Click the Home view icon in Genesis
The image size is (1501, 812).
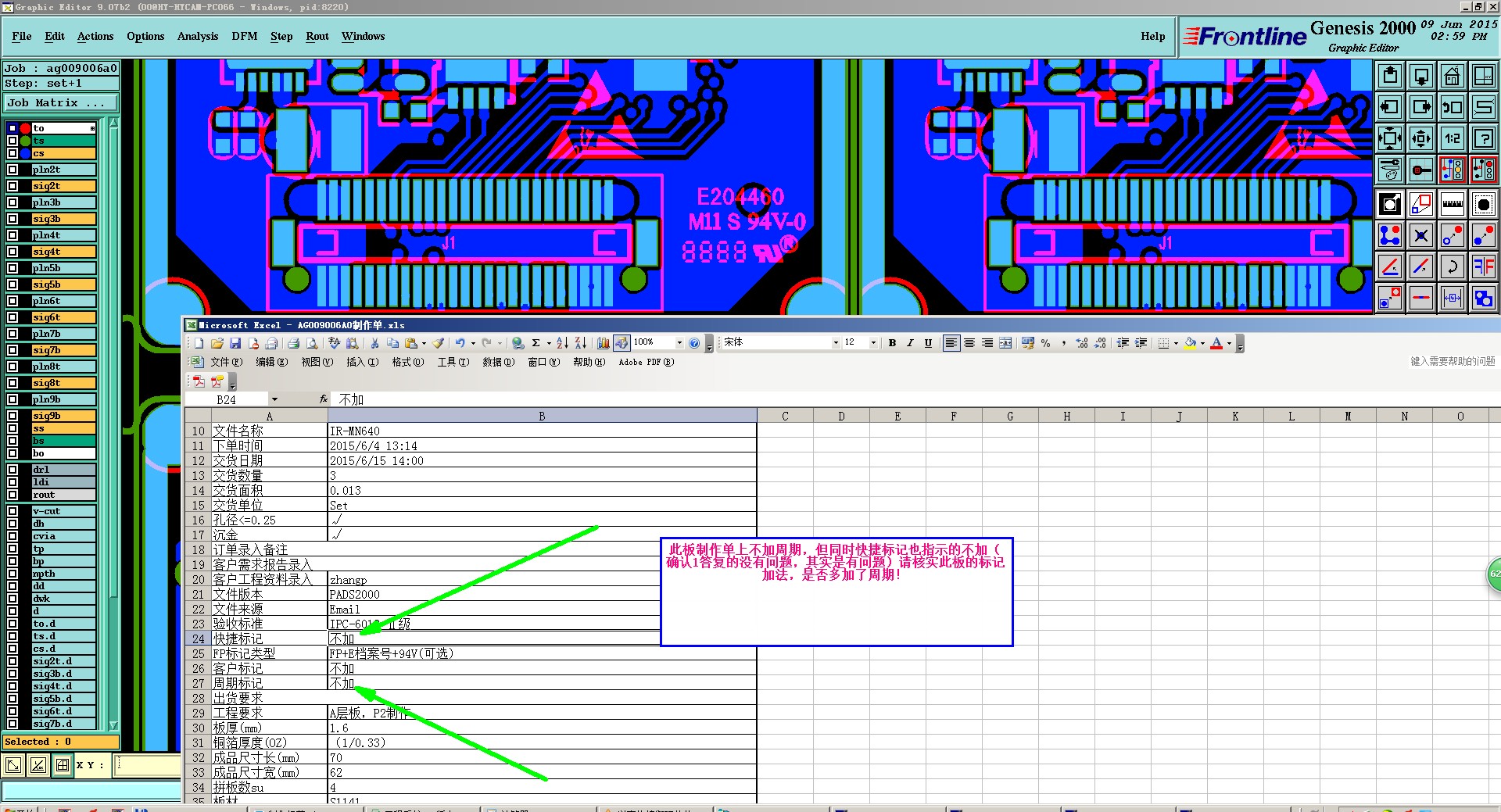[x=1453, y=76]
